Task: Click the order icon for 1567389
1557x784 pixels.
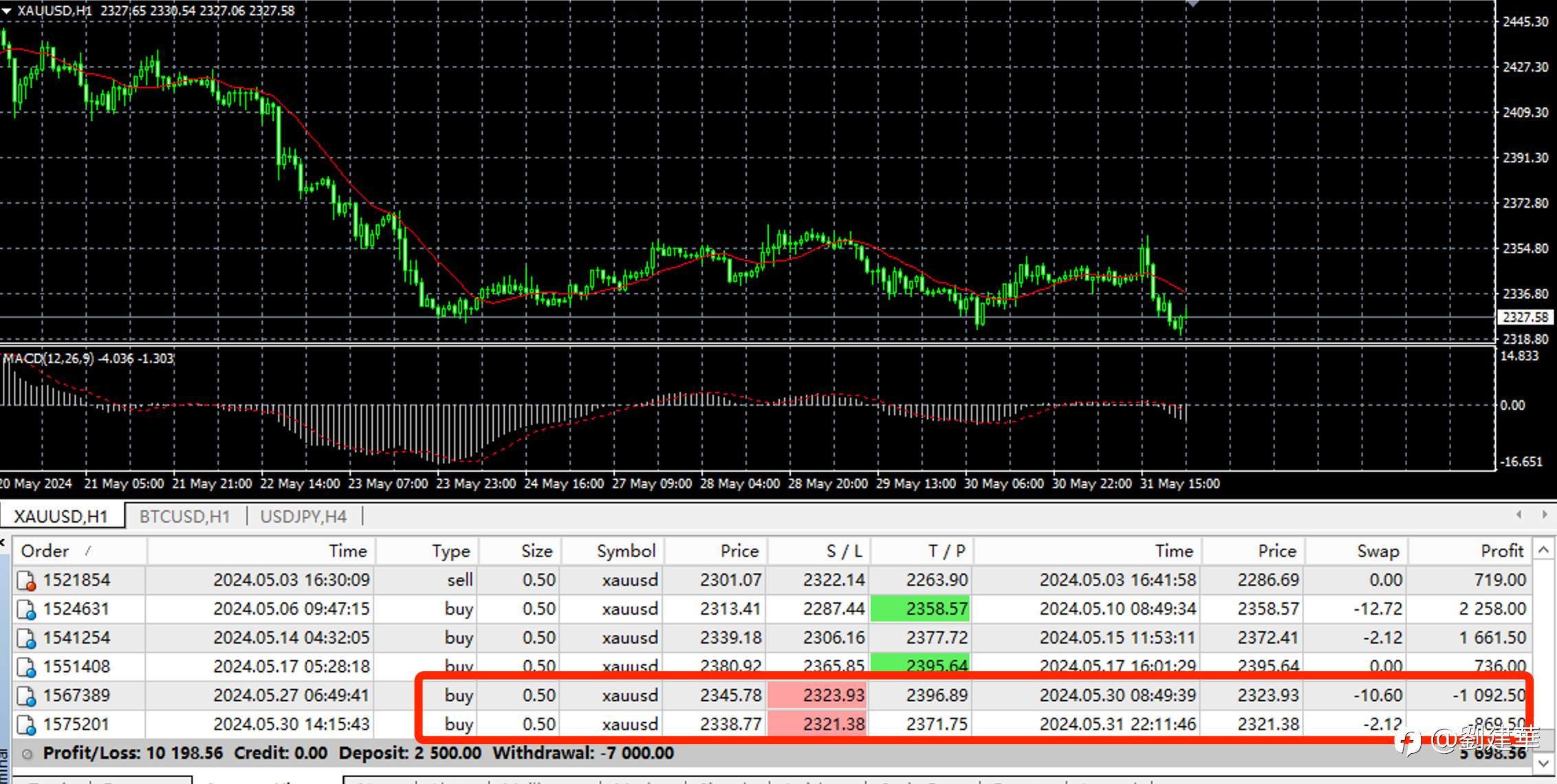Action: pos(26,697)
